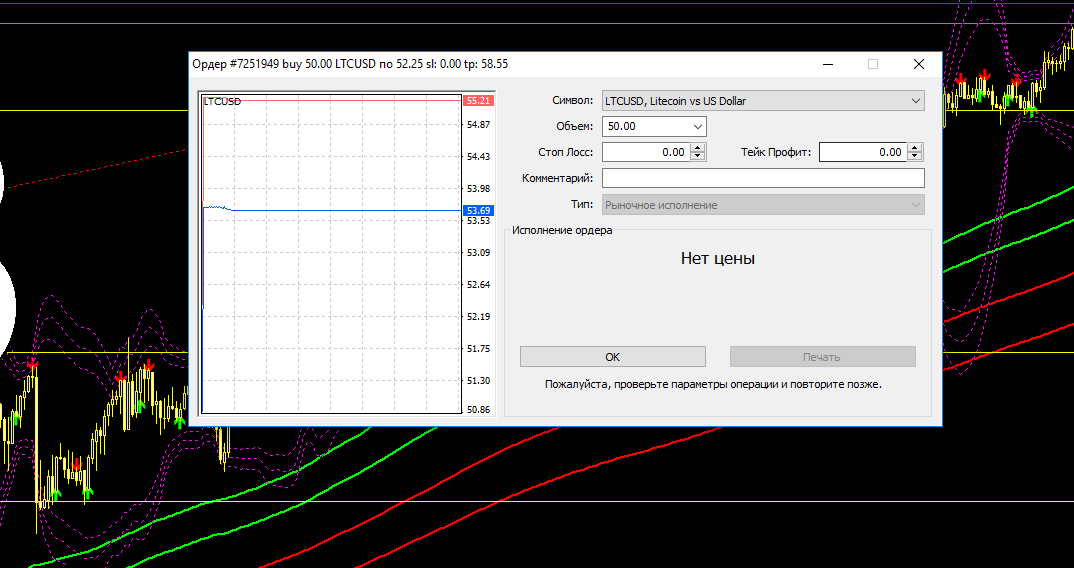1074x568 pixels.
Task: Click the Исполнение ордера group label
Action: [562, 230]
